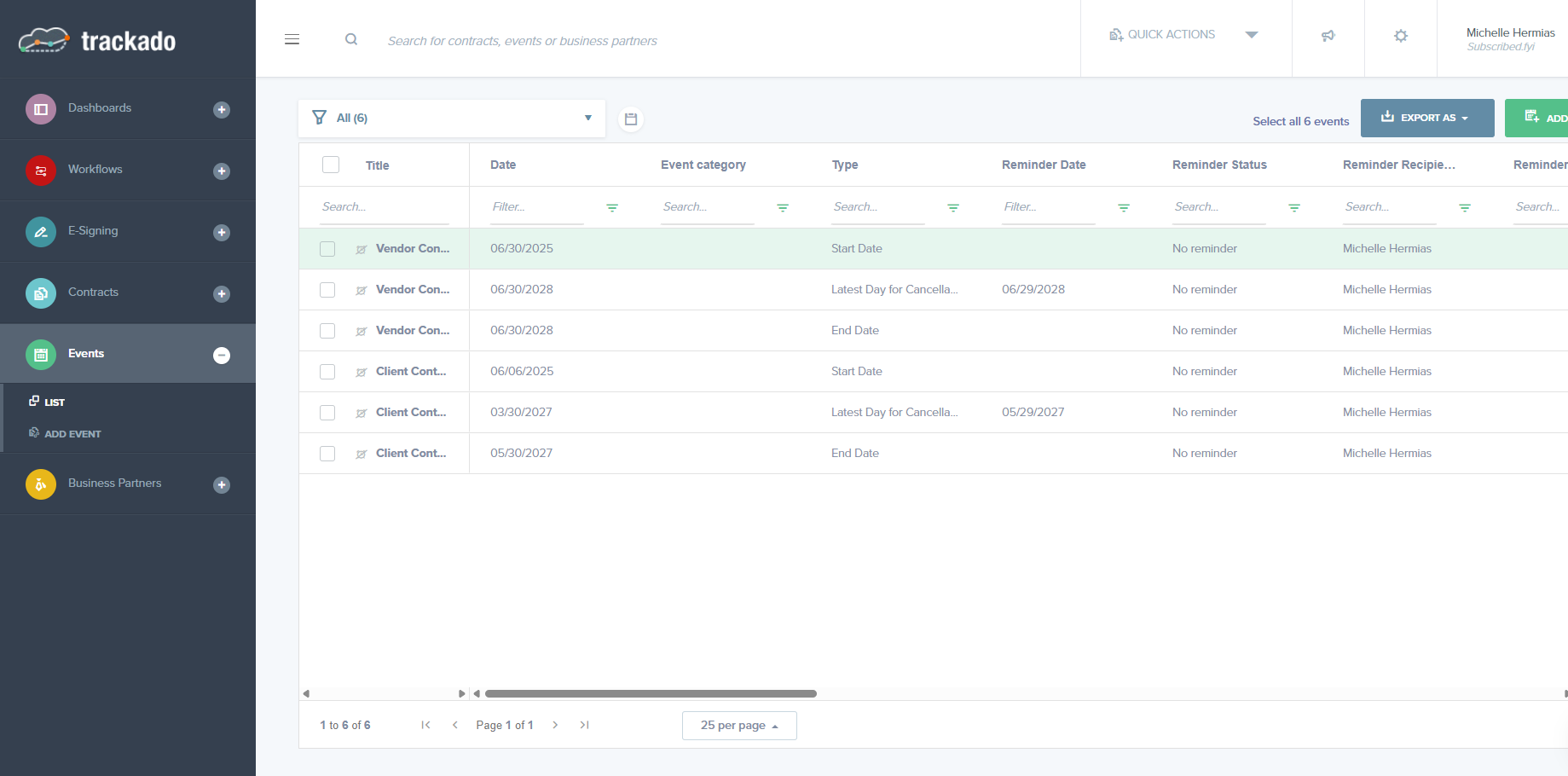Go to last page arrow
The width and height of the screenshot is (1568, 776).
point(585,725)
